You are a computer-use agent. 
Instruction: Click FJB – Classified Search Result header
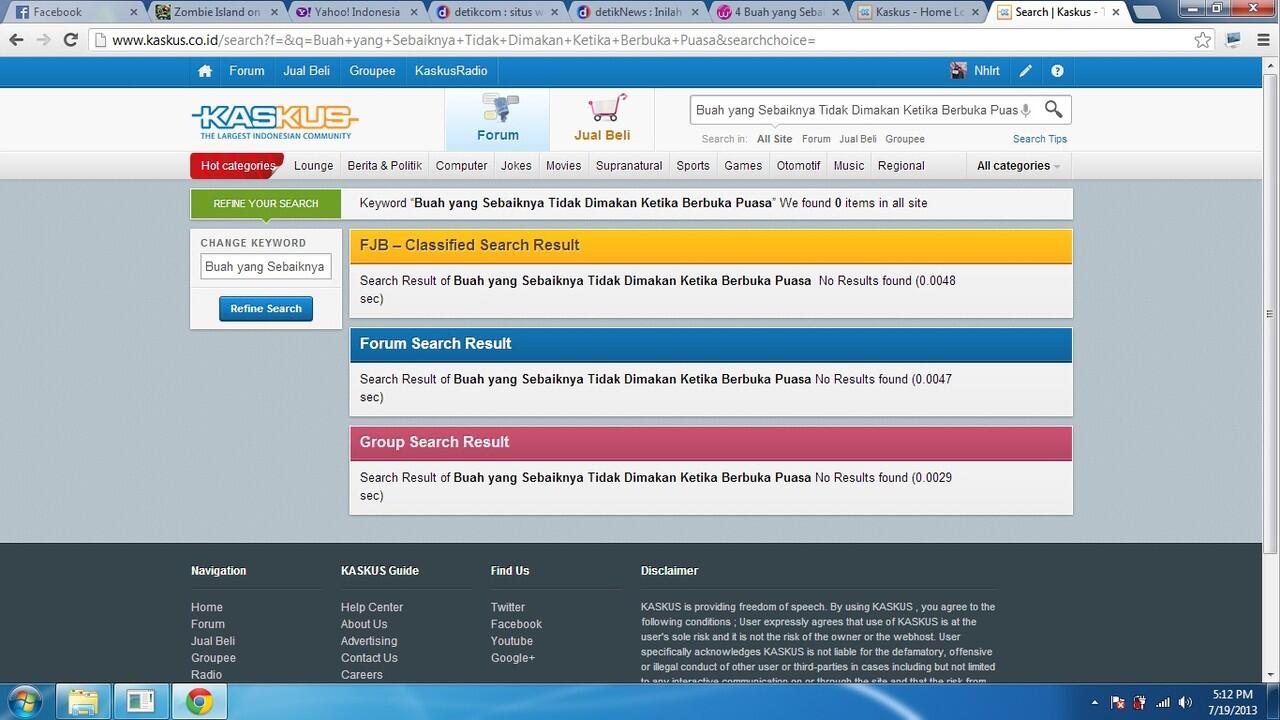coord(710,246)
